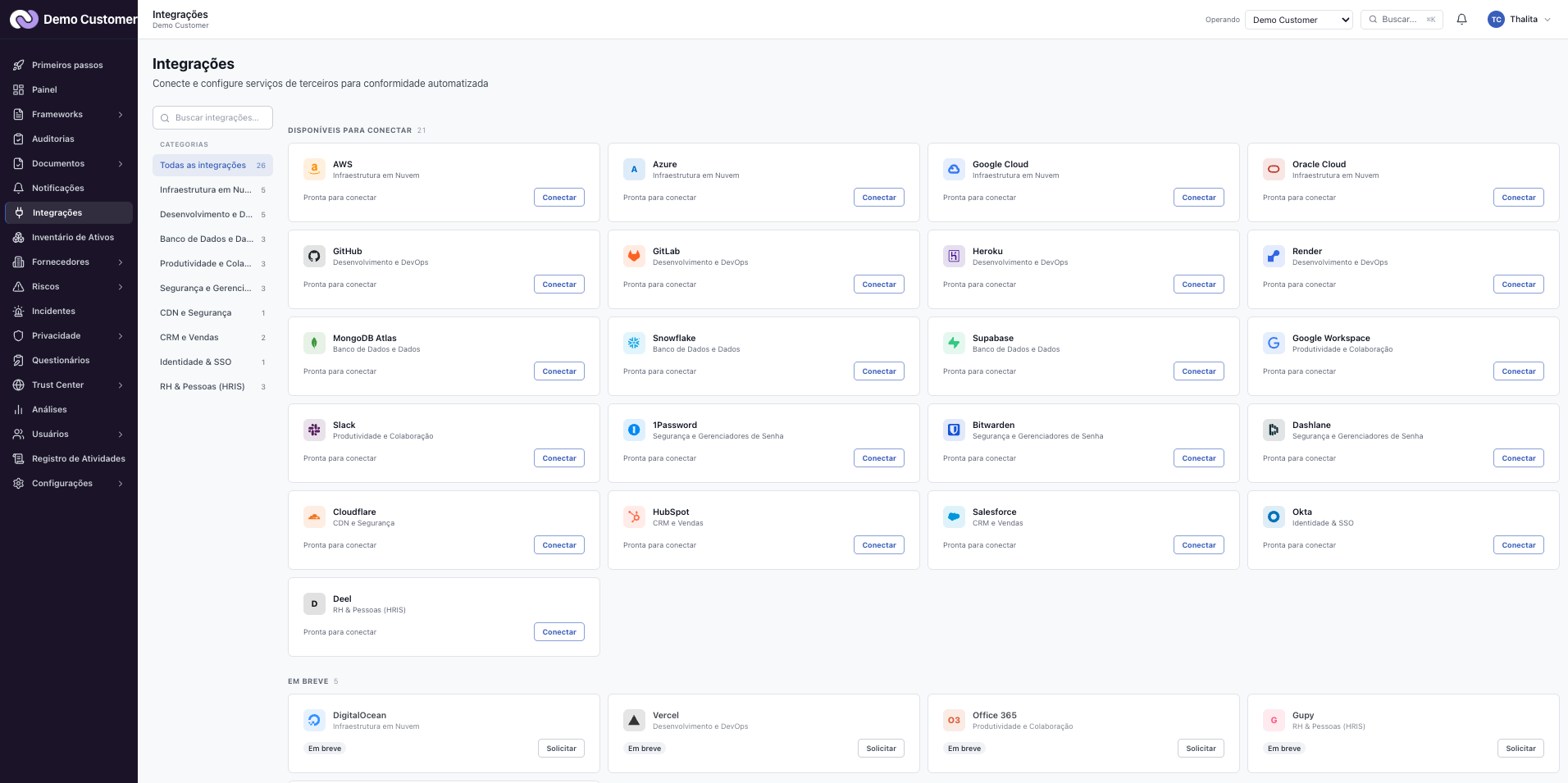Connect the Google Workspace integration

coord(1519,371)
